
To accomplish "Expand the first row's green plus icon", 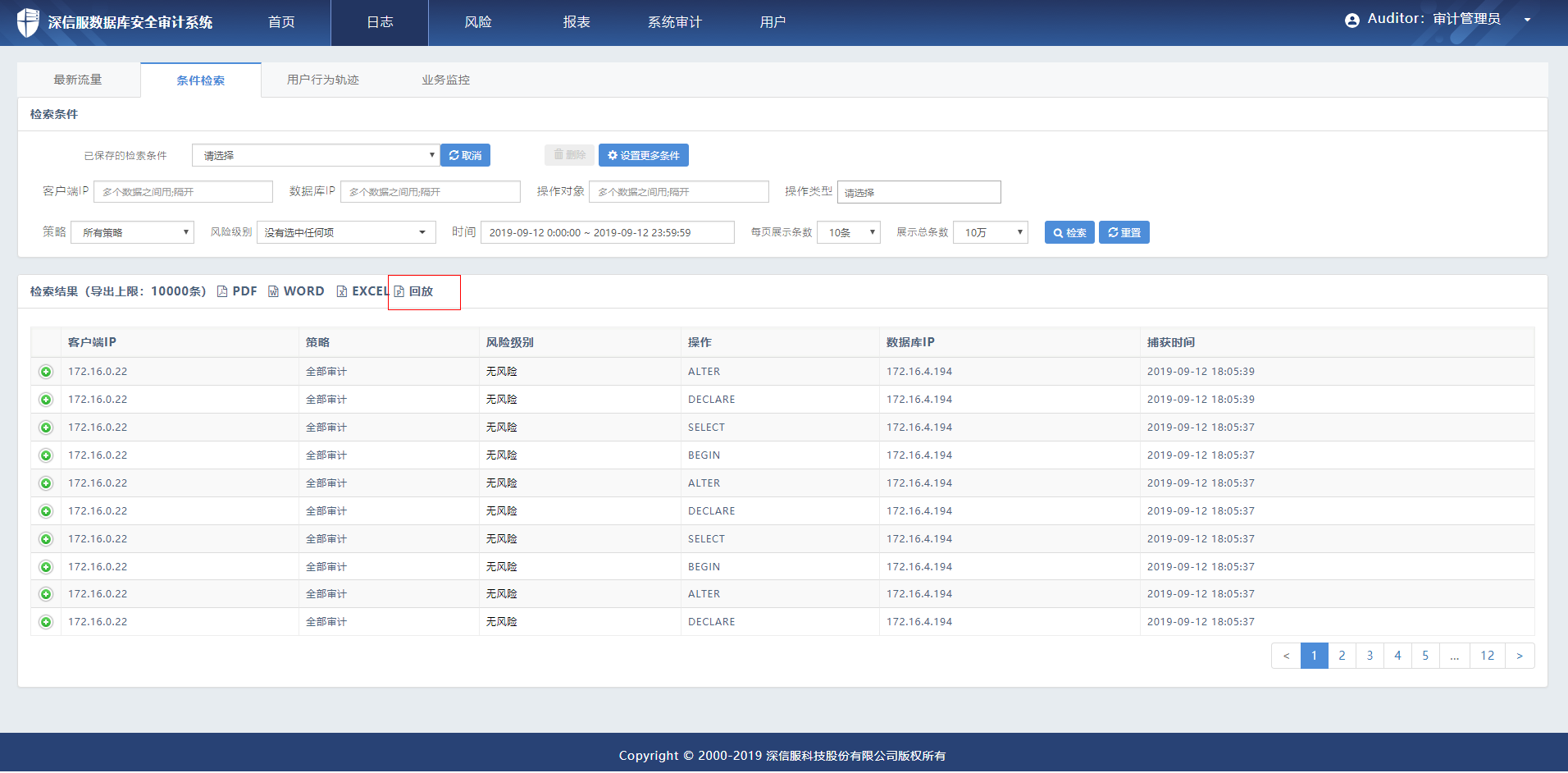I will tap(46, 372).
